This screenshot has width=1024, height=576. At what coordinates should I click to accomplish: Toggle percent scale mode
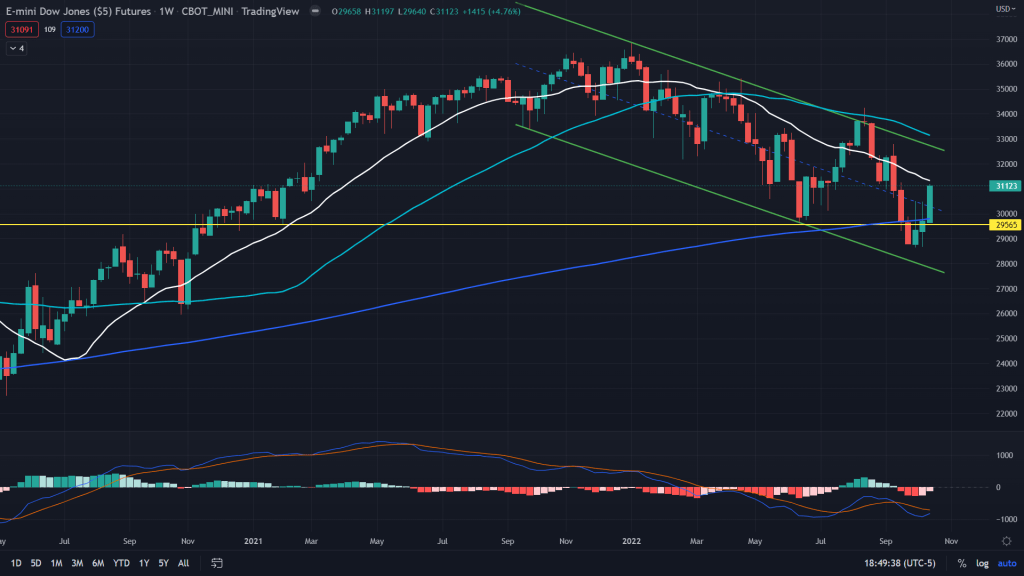961,563
